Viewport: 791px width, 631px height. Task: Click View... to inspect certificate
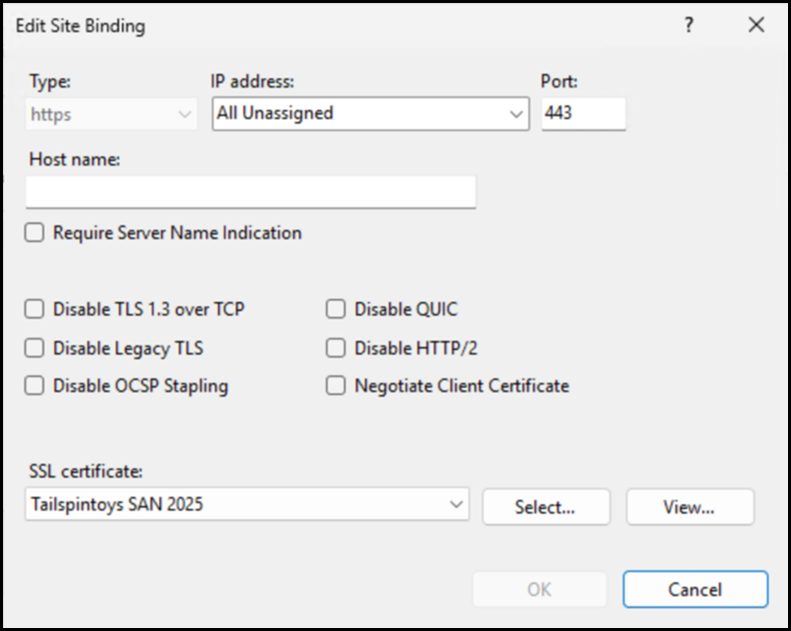tap(689, 507)
